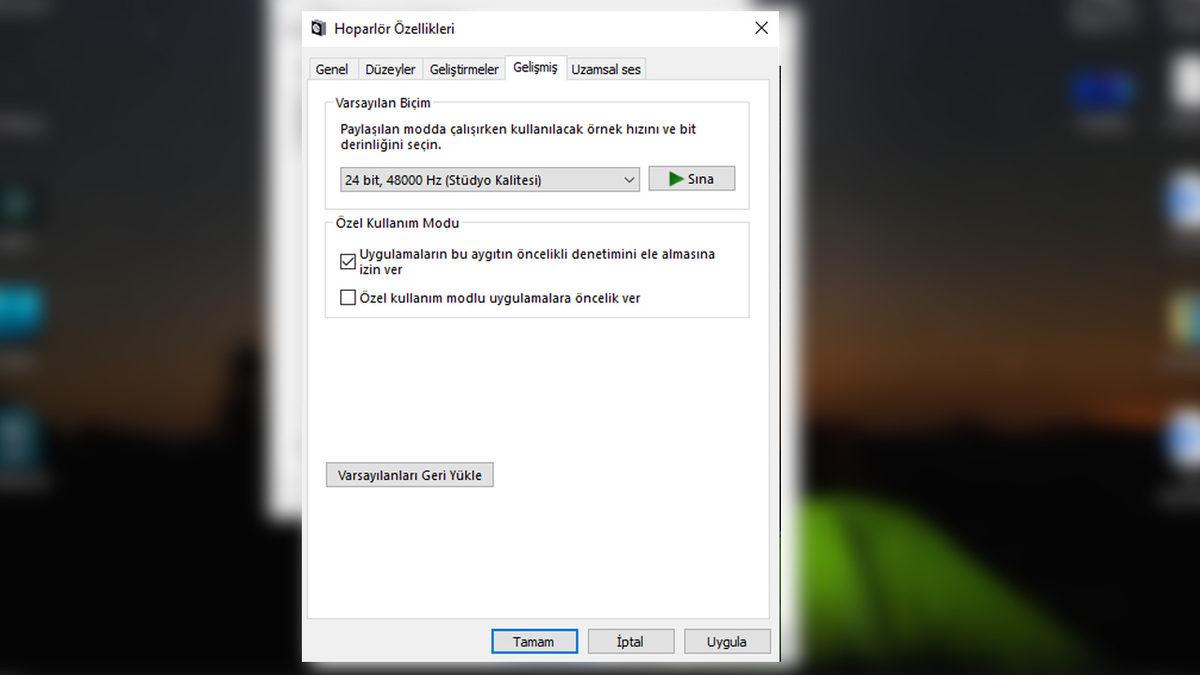Viewport: 1200px width, 675px height.
Task: Select the Geliştirmeler tab
Action: click(463, 69)
